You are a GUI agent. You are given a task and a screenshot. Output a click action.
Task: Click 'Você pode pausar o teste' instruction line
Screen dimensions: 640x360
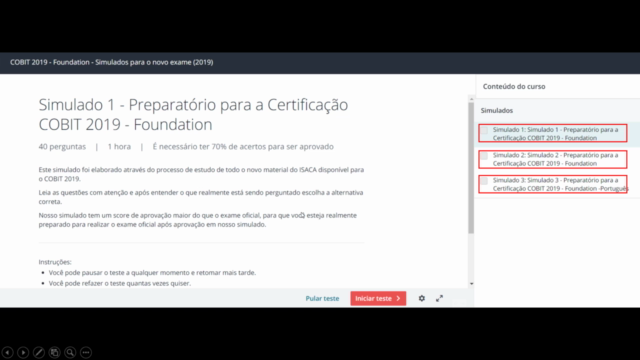point(152,273)
